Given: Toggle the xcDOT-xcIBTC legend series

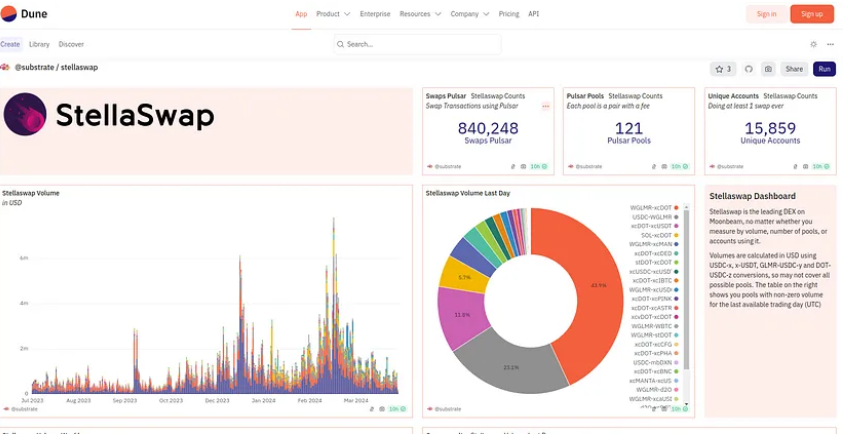Looking at the screenshot, I should 655,281.
